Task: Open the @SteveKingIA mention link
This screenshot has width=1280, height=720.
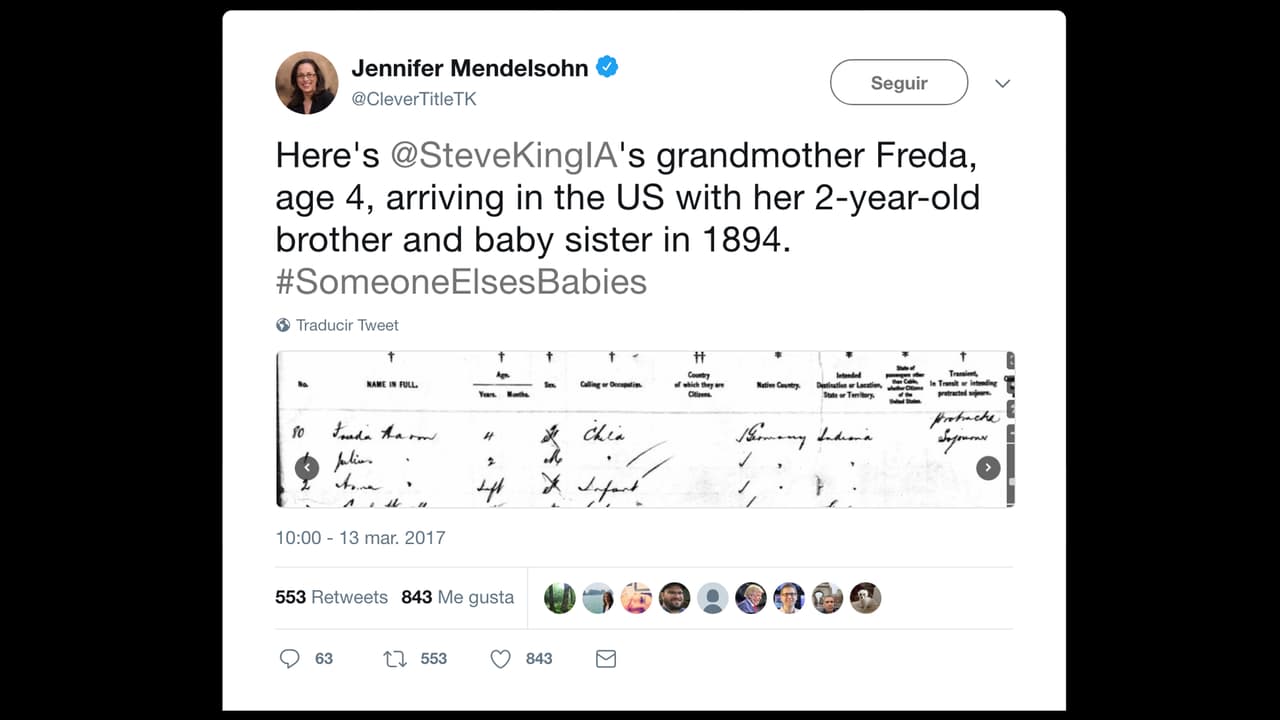Action: pyautogui.click(x=504, y=155)
